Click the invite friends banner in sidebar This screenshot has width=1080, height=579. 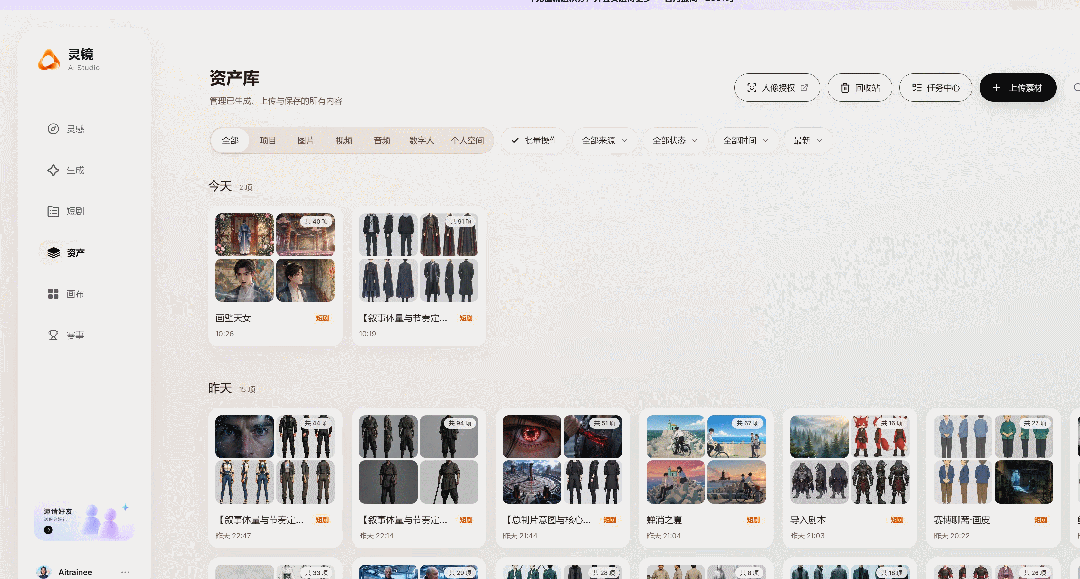(x=83, y=522)
